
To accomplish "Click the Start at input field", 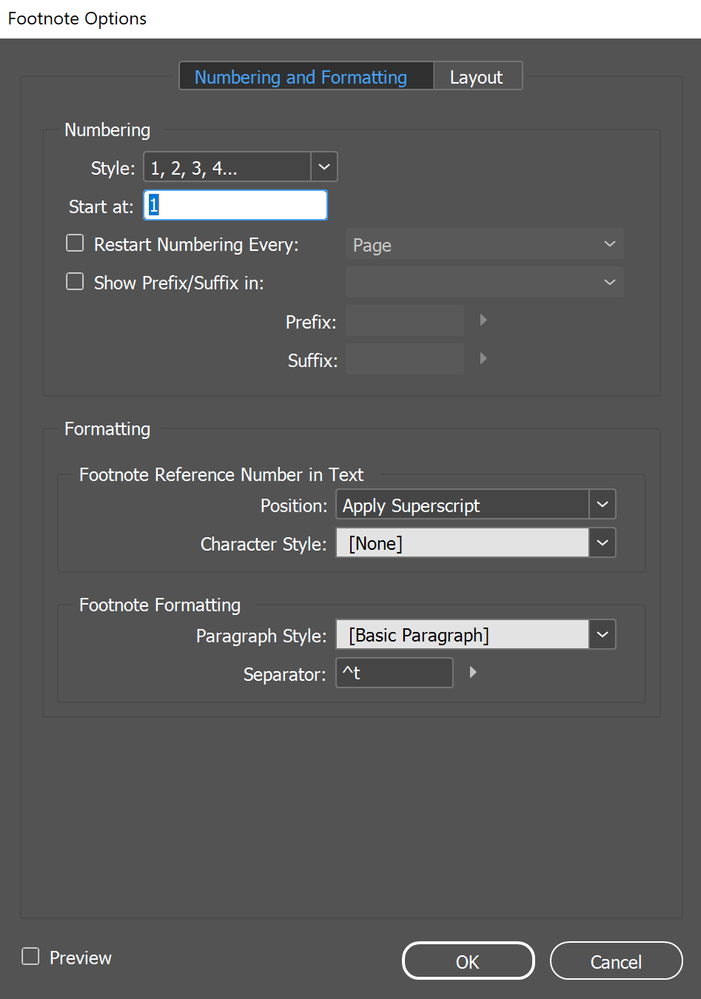I will [x=235, y=205].
